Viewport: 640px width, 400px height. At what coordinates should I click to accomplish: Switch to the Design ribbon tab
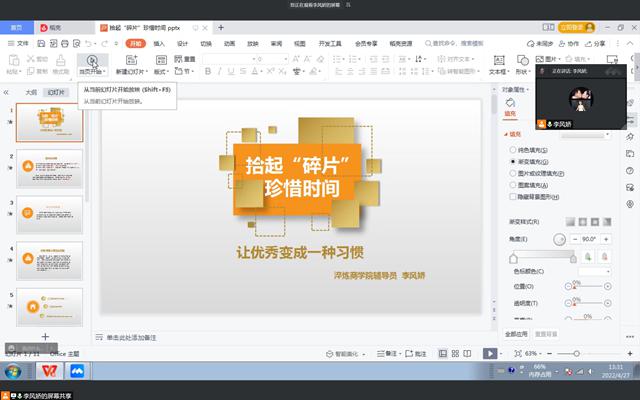[182, 43]
